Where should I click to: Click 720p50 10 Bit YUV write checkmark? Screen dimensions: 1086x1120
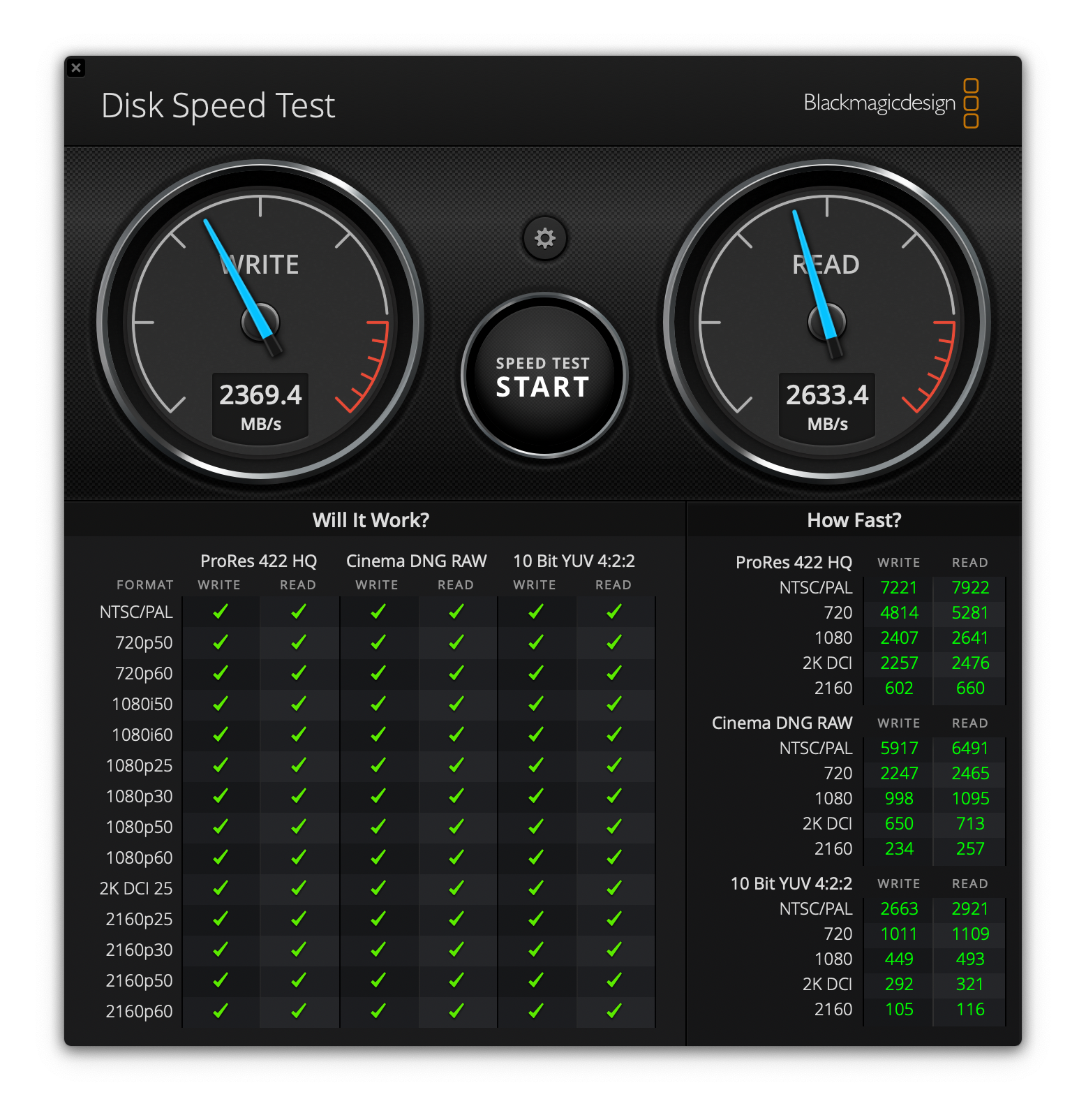coord(536,642)
